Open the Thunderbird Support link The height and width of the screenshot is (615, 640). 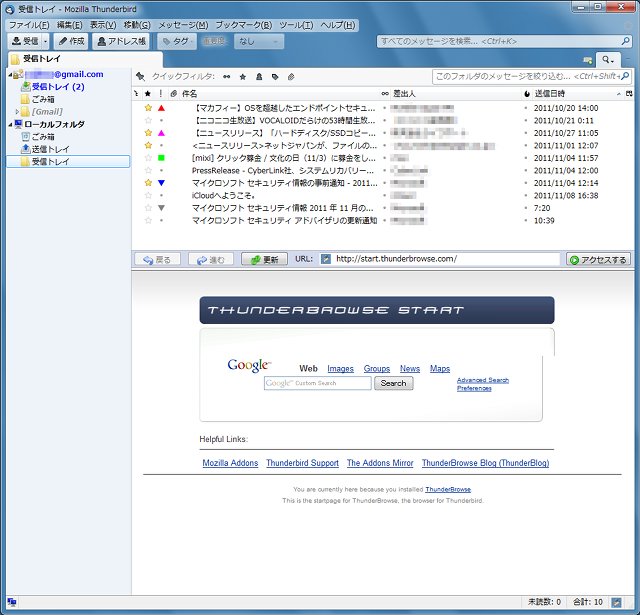(302, 463)
